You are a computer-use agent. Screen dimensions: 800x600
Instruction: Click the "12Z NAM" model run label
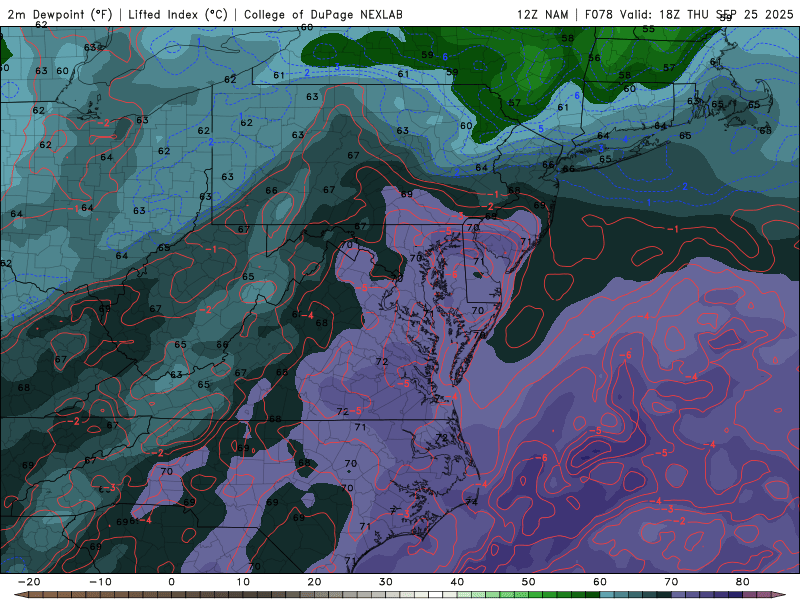(x=542, y=14)
